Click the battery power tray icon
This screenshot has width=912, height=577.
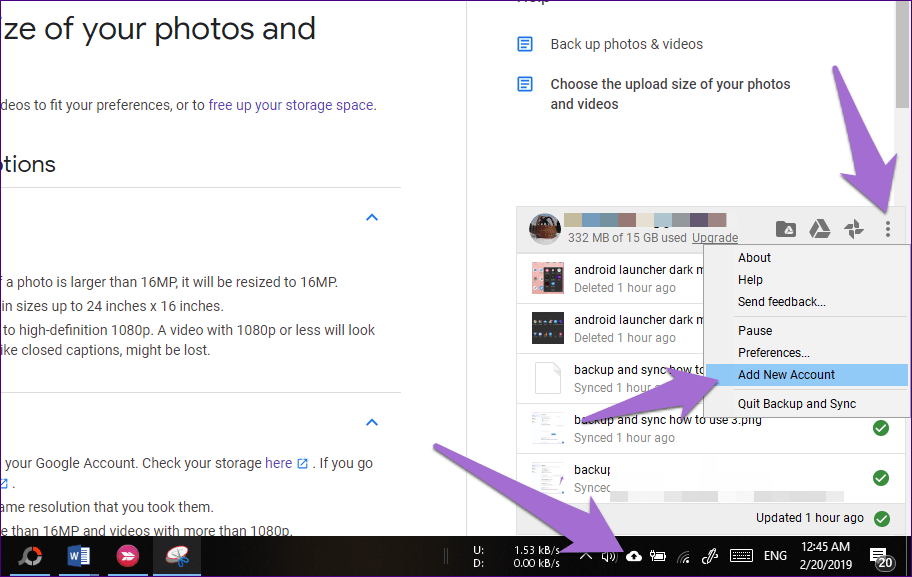(x=658, y=557)
